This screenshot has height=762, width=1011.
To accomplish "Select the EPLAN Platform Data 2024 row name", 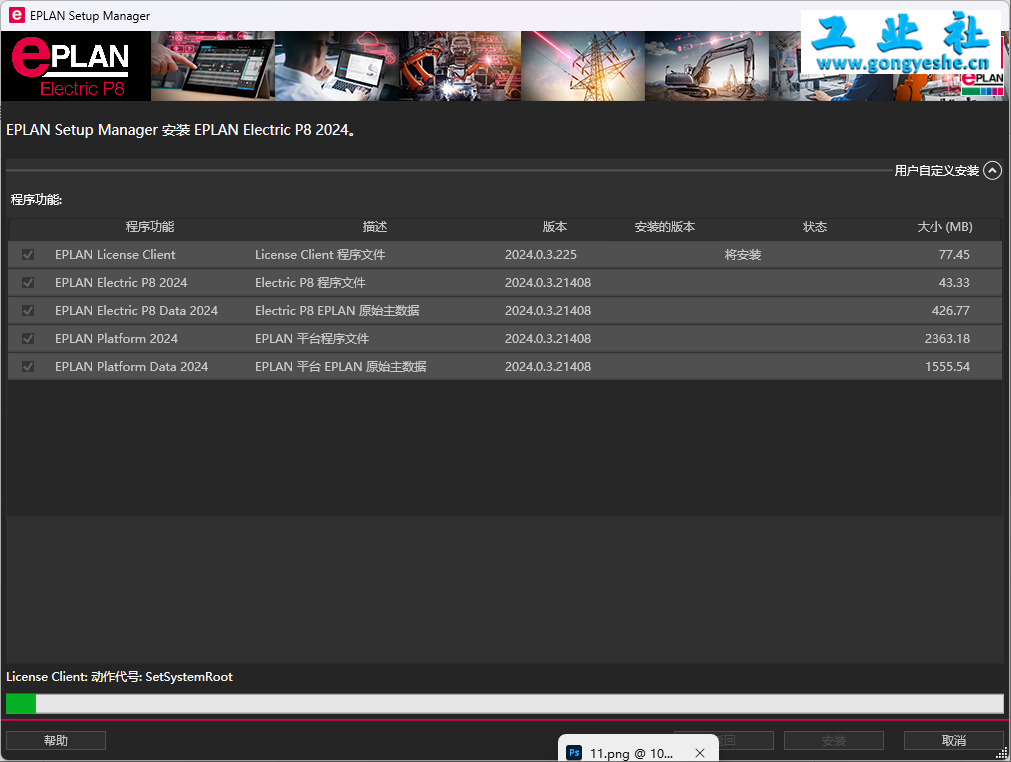I will (132, 366).
